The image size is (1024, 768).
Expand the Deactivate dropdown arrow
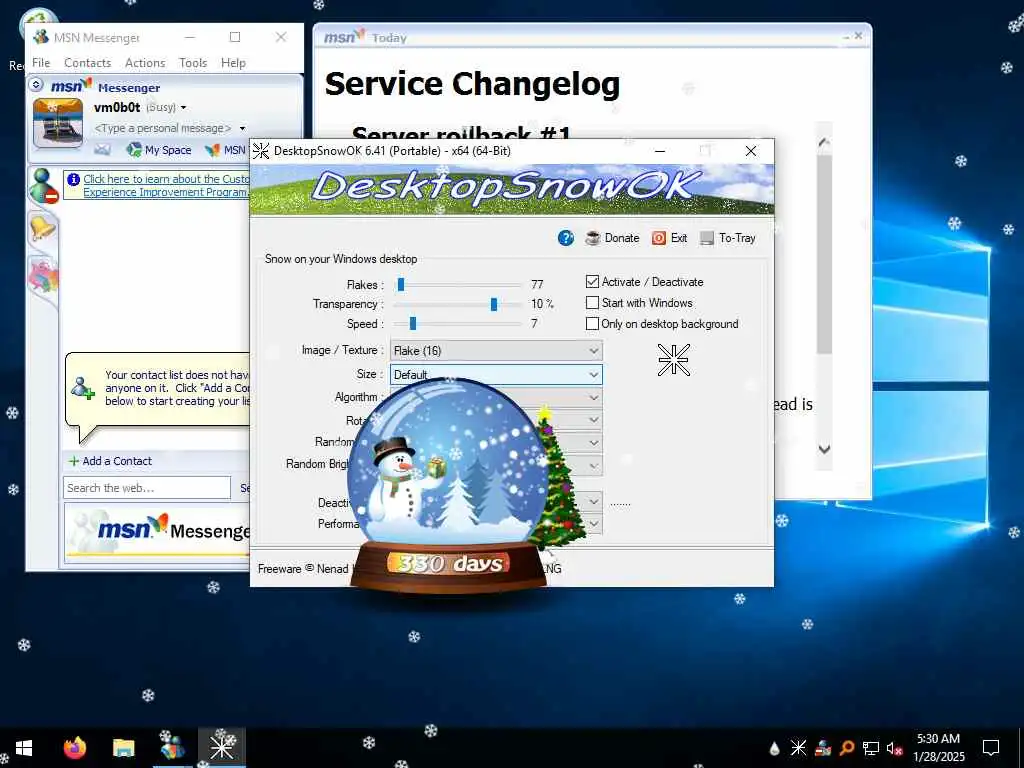(593, 502)
